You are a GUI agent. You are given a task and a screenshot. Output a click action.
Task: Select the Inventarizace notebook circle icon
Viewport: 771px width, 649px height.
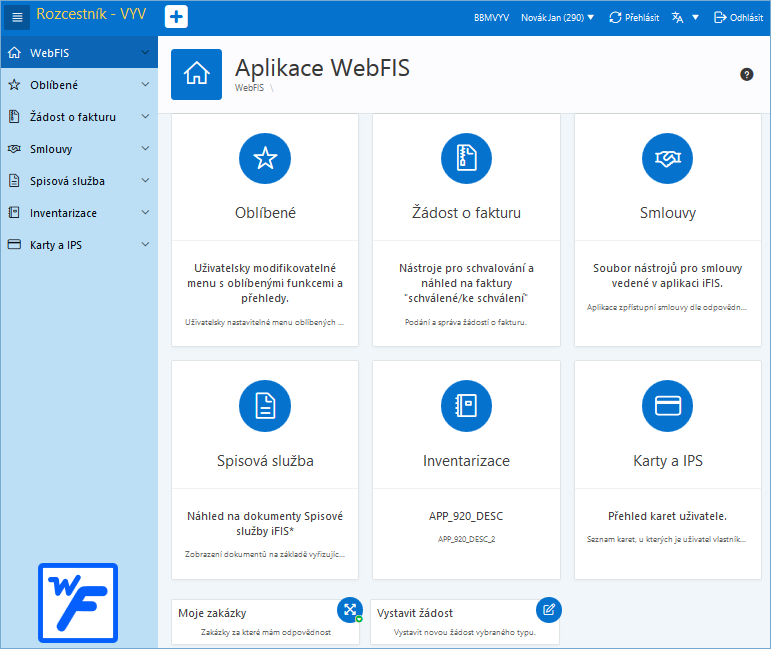click(x=466, y=406)
